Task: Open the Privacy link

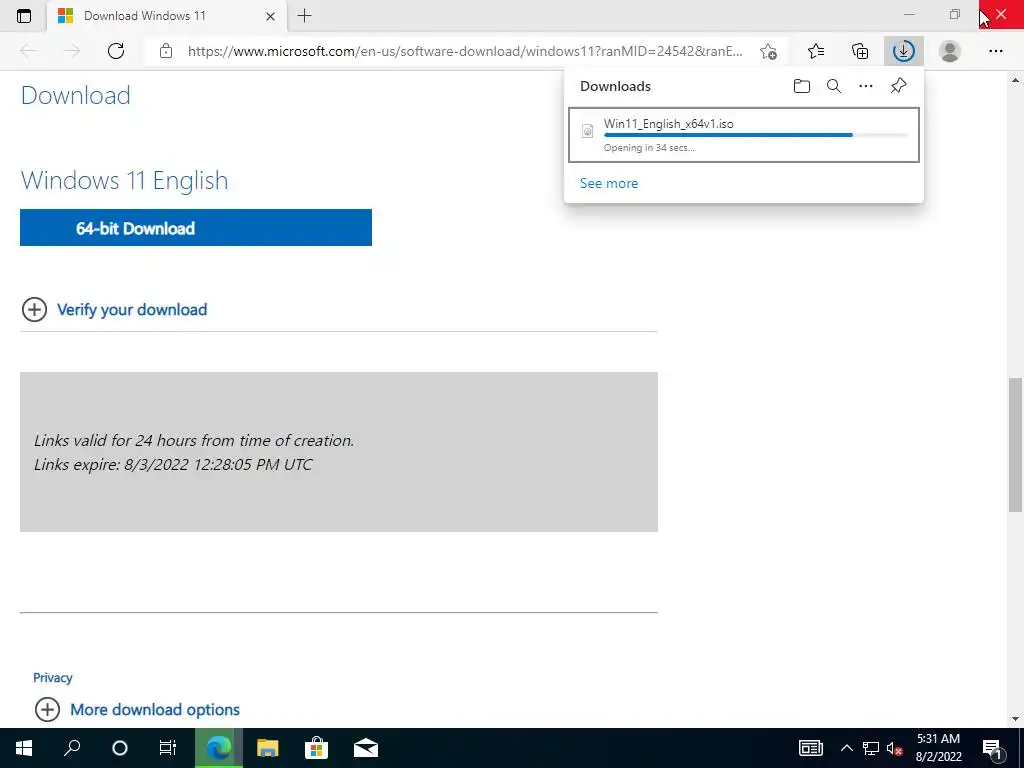Action: (53, 678)
